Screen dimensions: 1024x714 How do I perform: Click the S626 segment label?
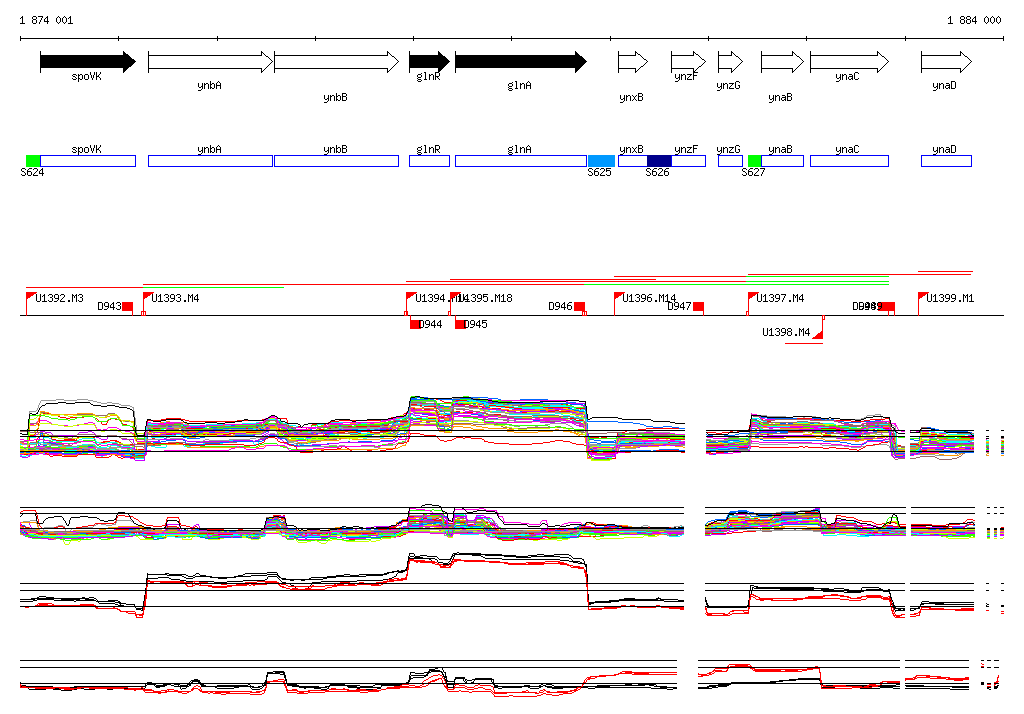[x=657, y=172]
